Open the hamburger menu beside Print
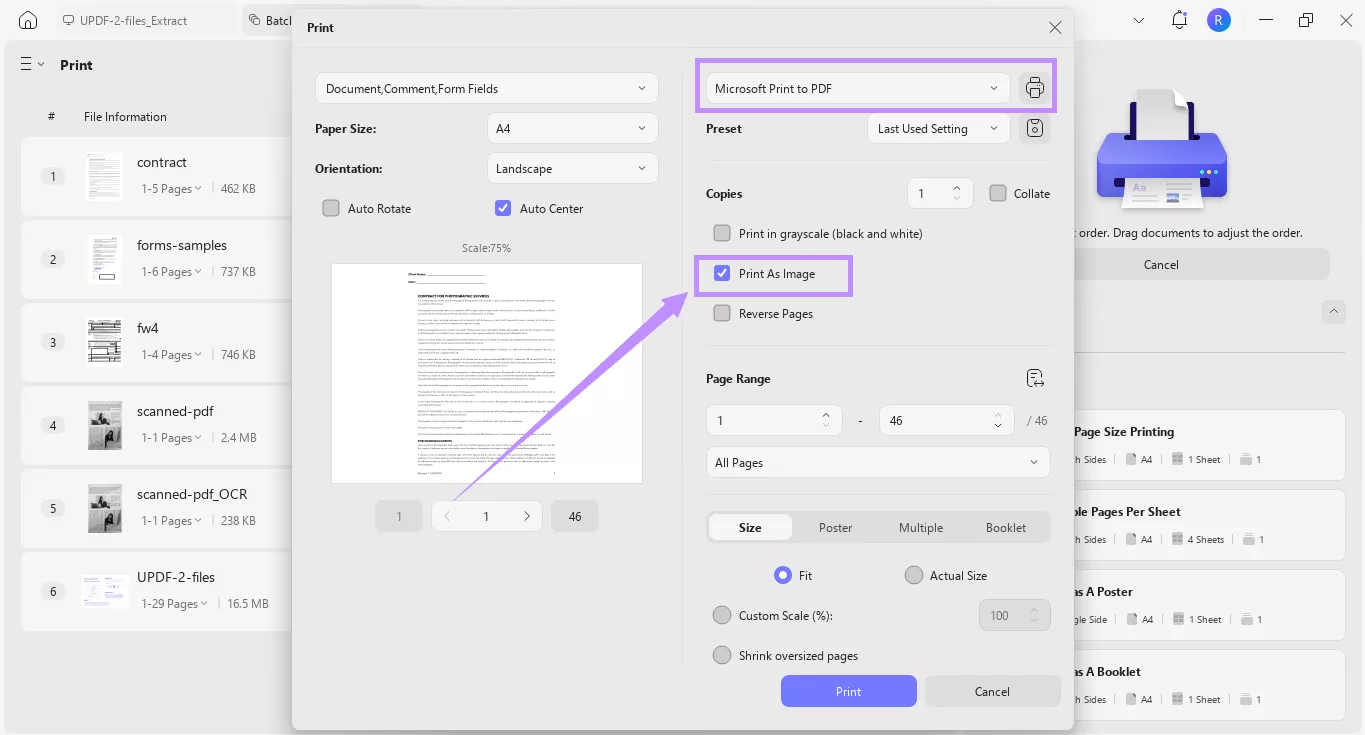 click(x=31, y=64)
